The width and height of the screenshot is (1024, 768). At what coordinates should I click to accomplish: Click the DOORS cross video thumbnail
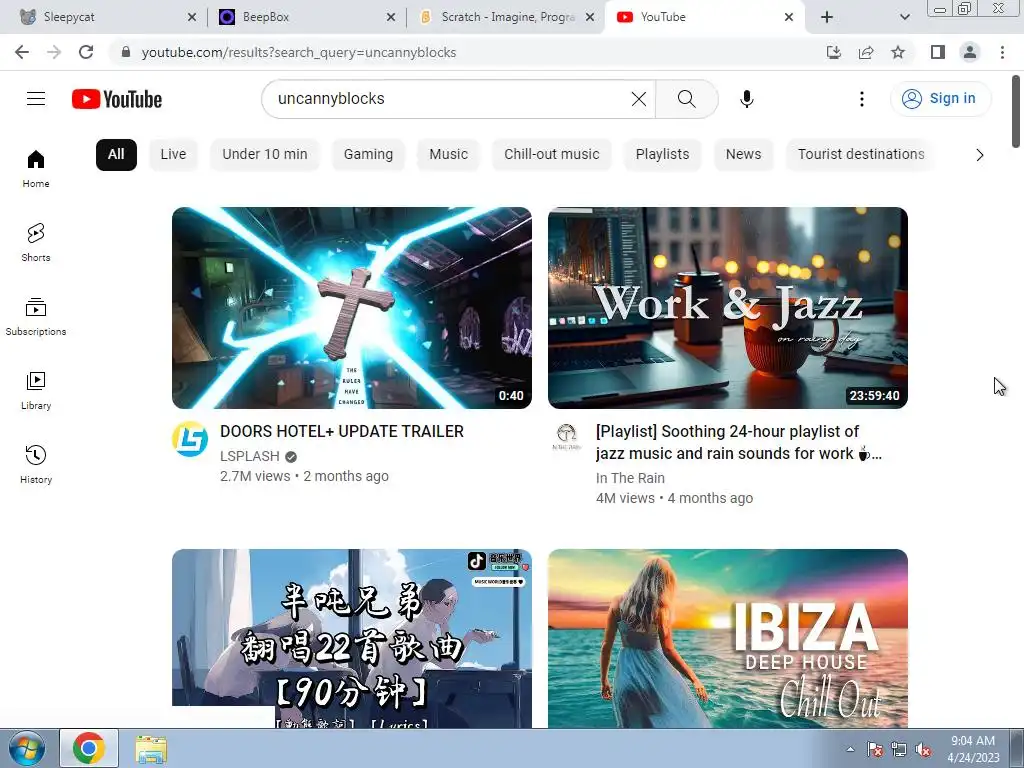[351, 308]
